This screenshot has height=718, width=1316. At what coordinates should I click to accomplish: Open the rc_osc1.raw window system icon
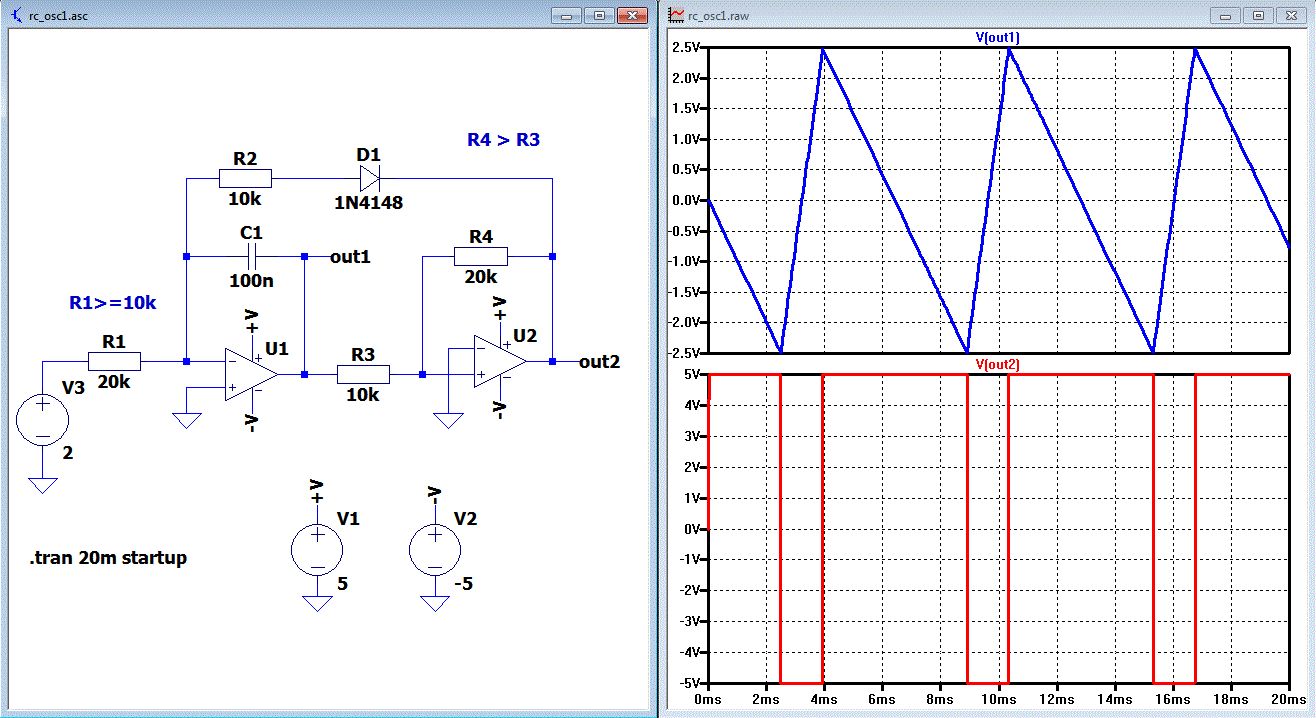coord(677,15)
